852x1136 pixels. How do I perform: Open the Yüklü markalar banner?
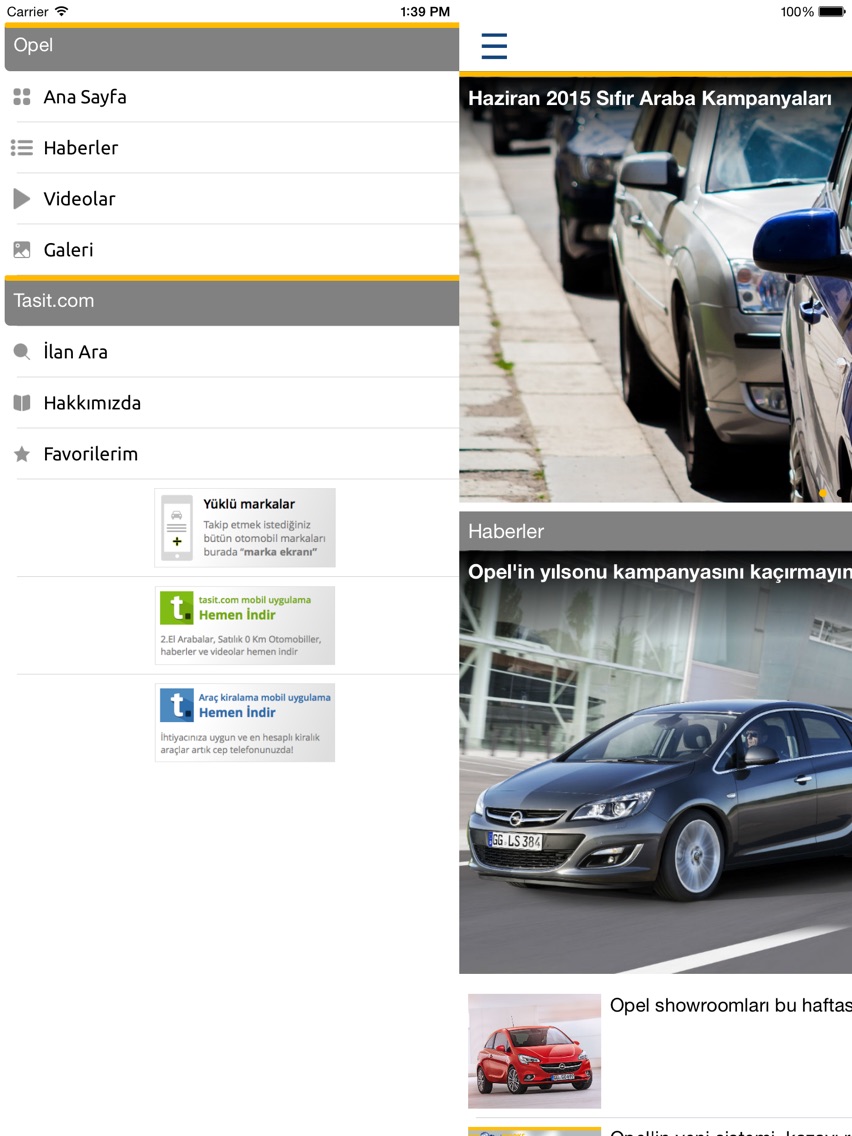pyautogui.click(x=245, y=527)
